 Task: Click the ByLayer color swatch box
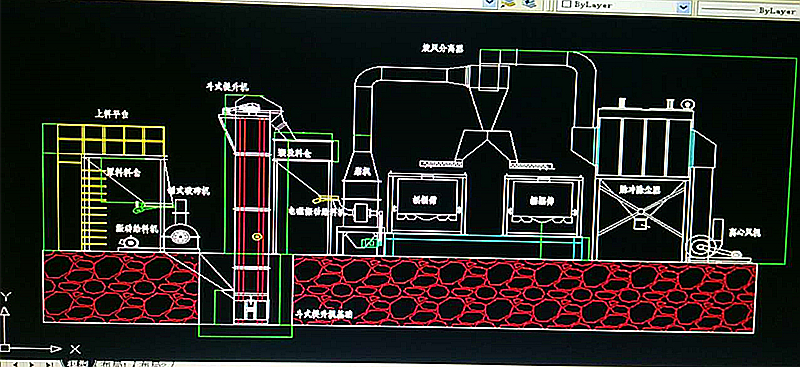[x=565, y=5]
